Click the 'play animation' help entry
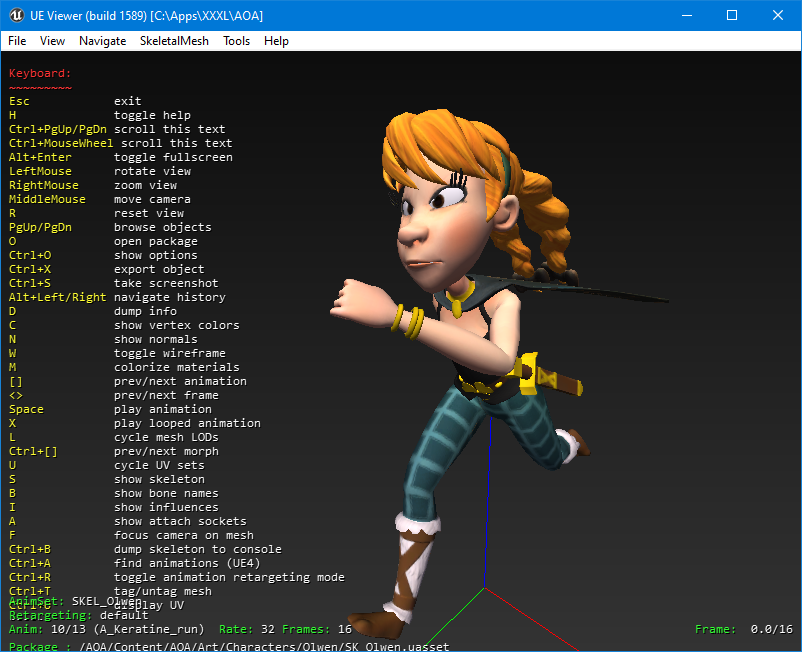The image size is (802, 652). [x=163, y=409]
